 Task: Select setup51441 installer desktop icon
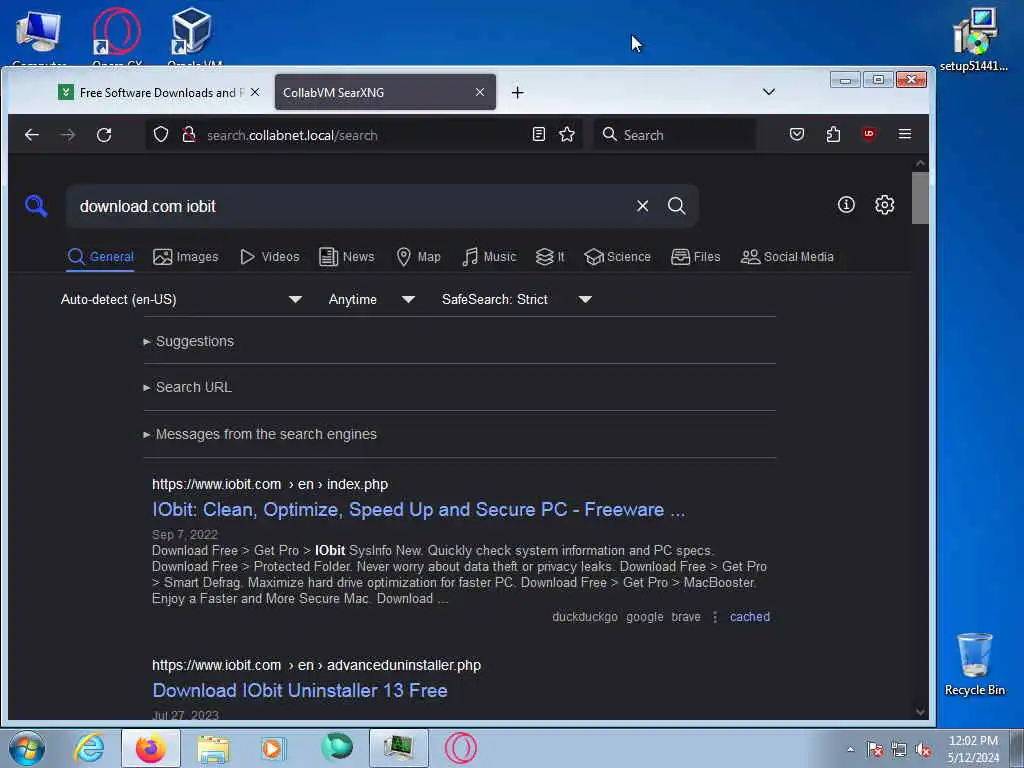[x=974, y=39]
